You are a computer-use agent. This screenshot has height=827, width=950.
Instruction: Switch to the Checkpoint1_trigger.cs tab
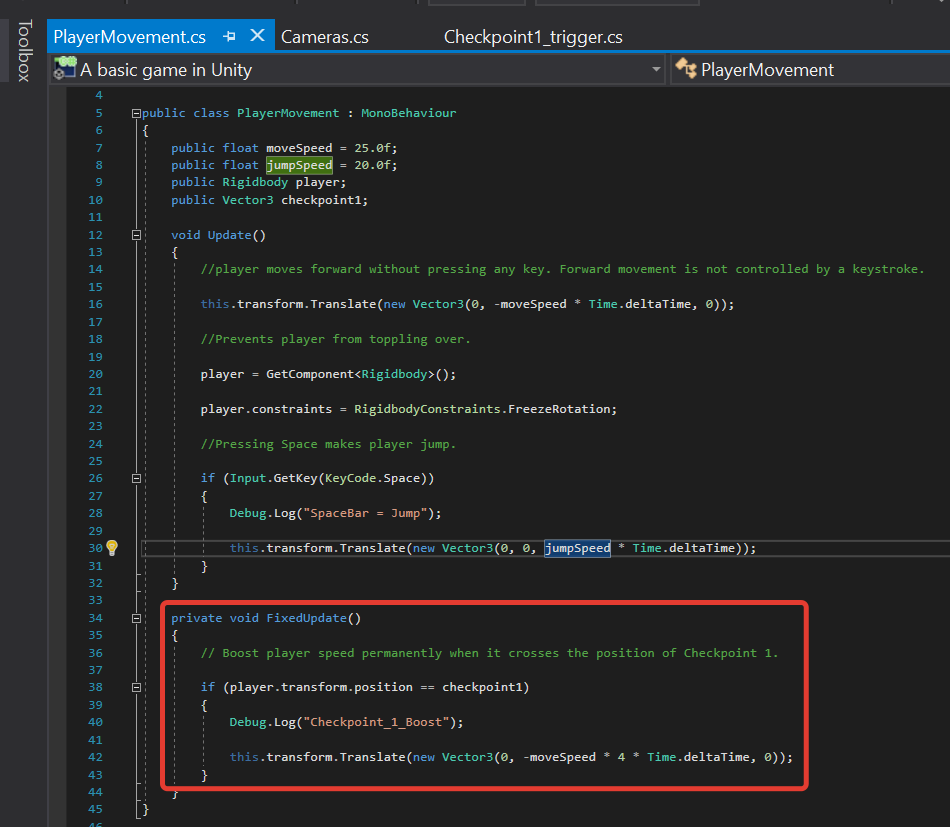click(x=533, y=37)
